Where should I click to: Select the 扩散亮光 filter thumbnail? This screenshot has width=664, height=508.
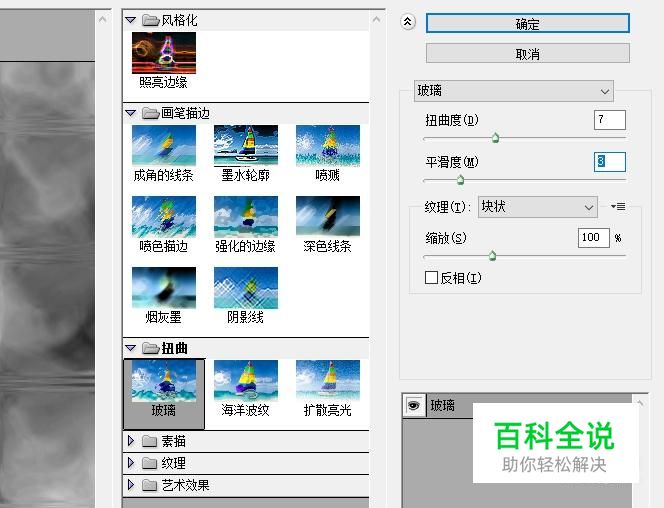(328, 381)
